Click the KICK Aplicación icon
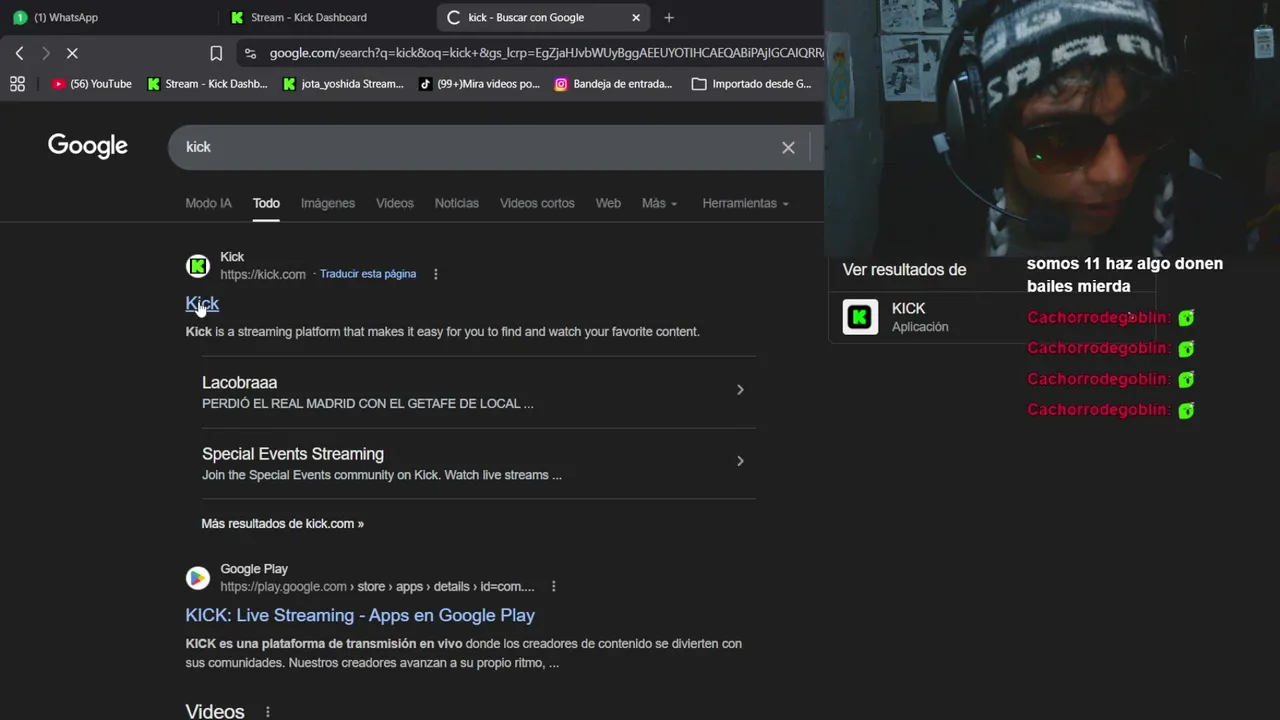1280x720 pixels. [860, 317]
